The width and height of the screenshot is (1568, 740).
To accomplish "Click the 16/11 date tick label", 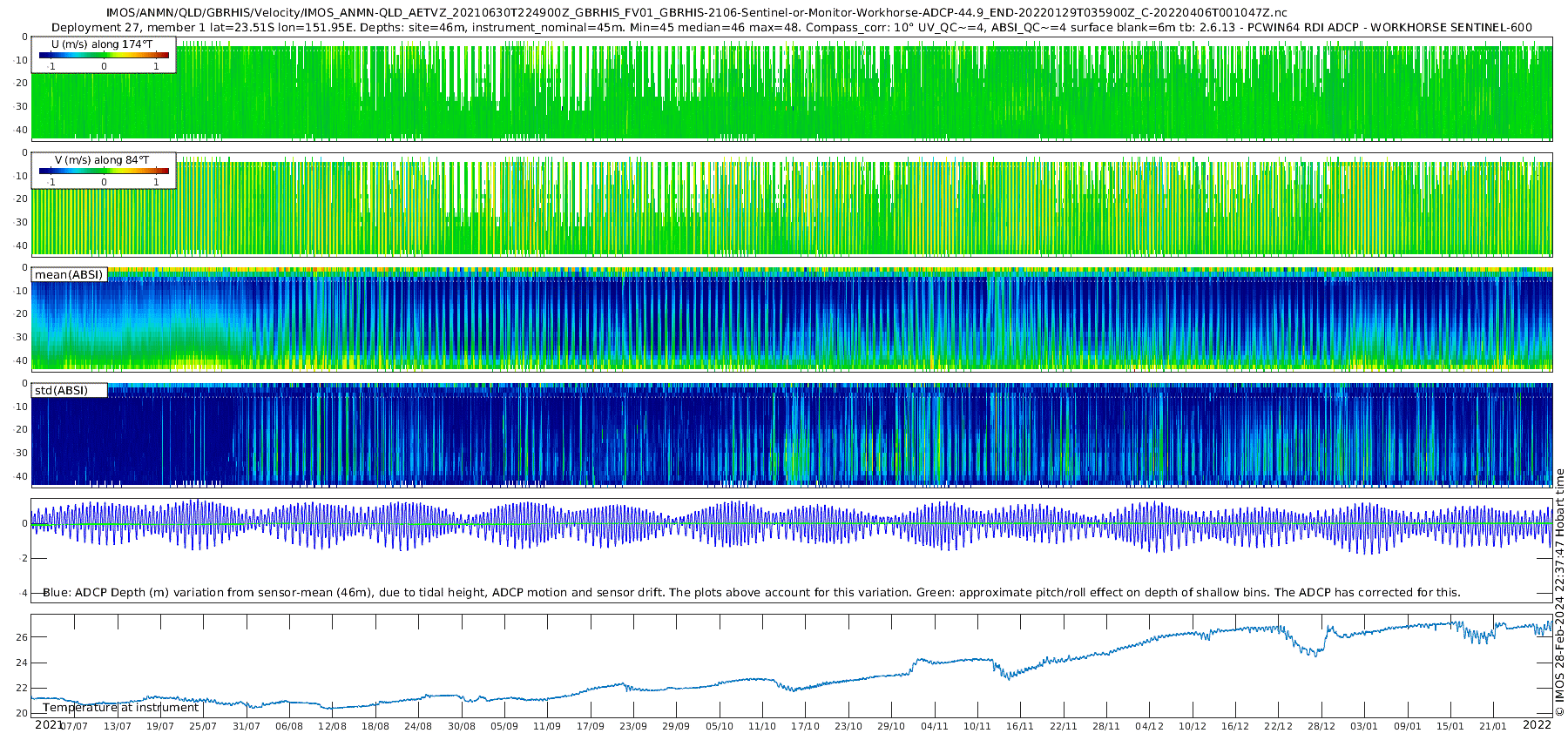I will 1020,726.
